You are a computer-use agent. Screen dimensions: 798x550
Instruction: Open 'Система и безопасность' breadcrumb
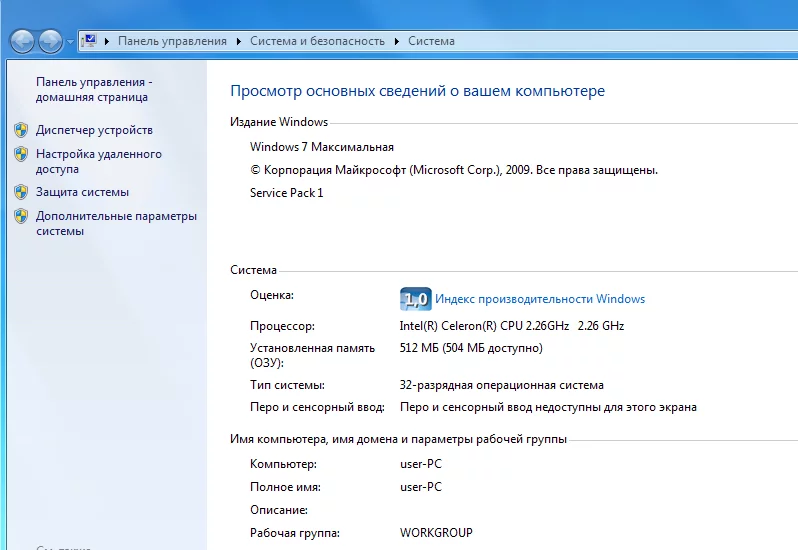(317, 41)
